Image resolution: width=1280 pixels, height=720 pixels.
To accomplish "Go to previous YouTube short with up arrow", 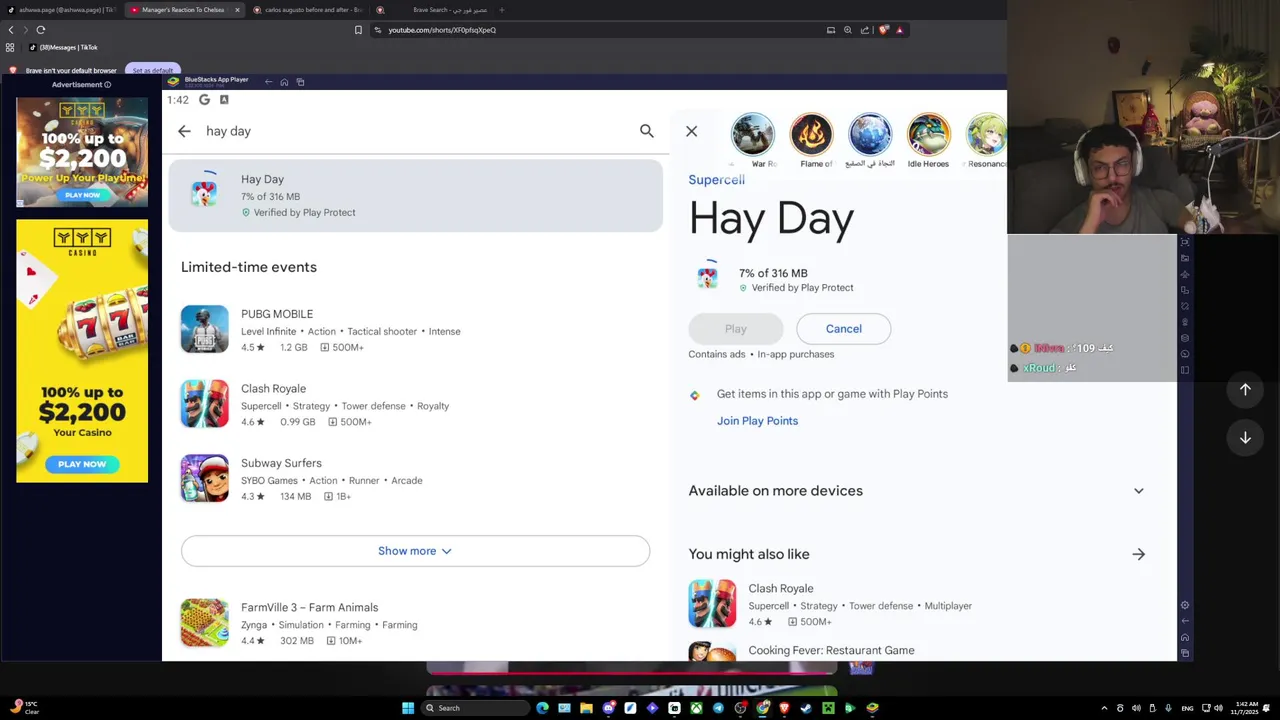I will click(x=1245, y=389).
